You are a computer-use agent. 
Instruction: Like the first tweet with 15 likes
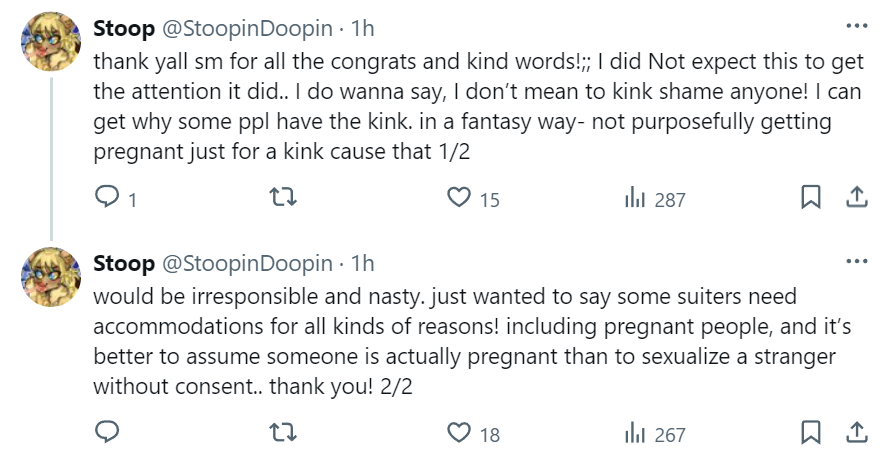(460, 198)
